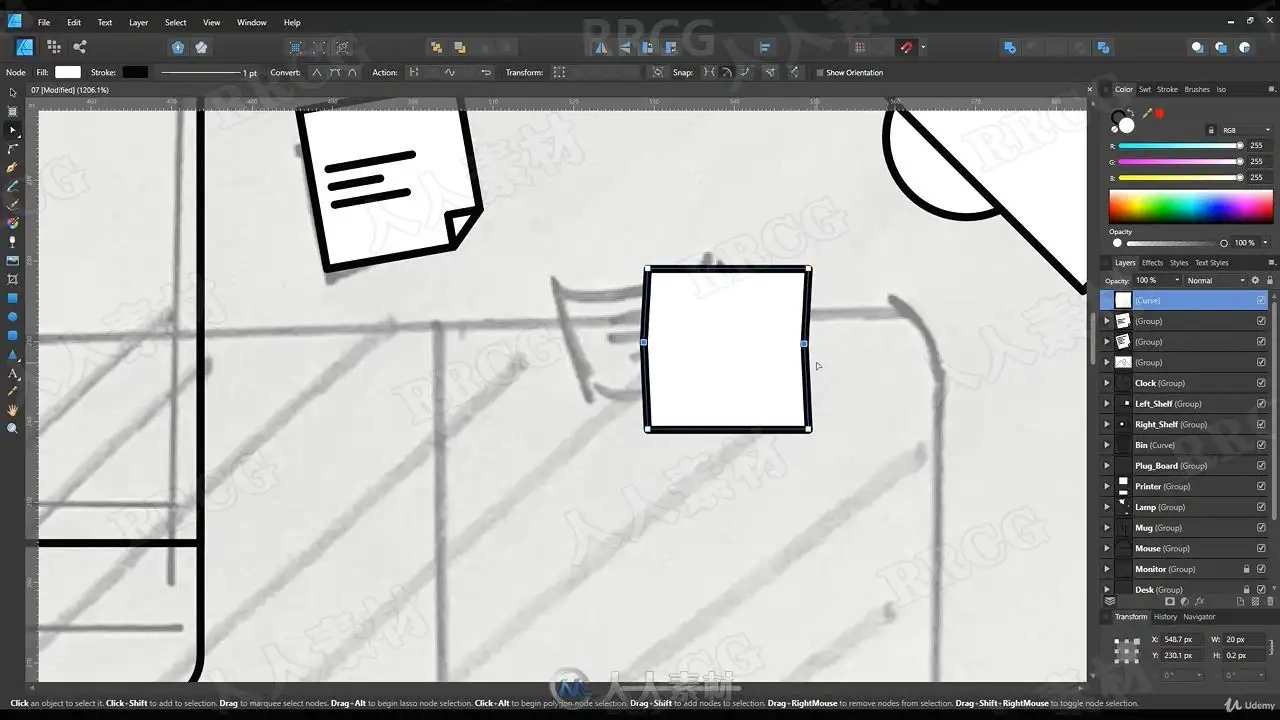Image resolution: width=1280 pixels, height=720 pixels.
Task: Hide the Clock group layer
Action: point(1261,383)
